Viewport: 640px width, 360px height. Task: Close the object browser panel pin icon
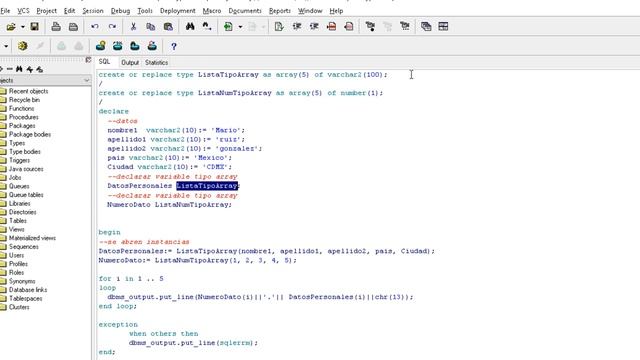pos(88,60)
